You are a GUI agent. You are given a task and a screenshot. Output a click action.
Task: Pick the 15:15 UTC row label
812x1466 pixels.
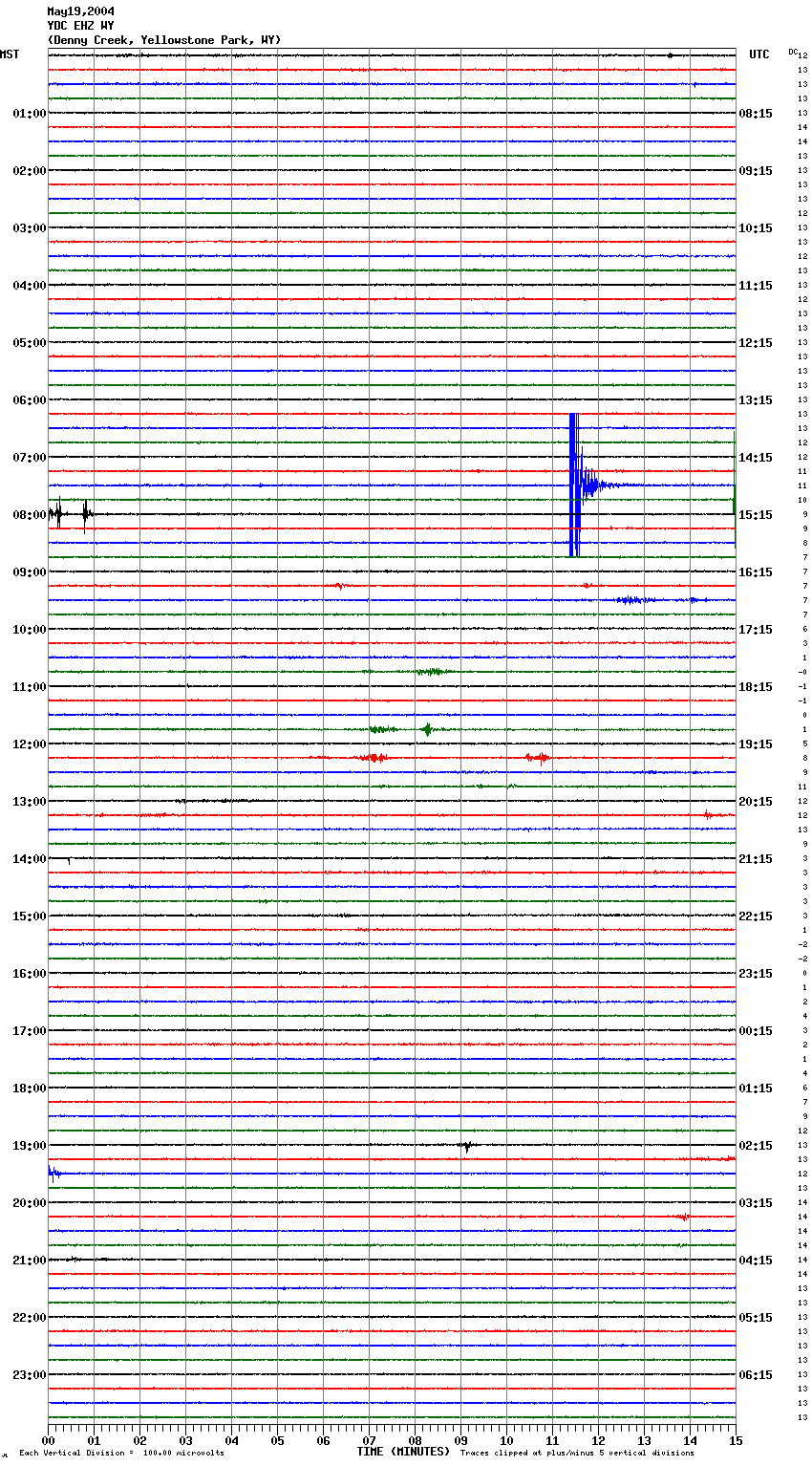click(x=756, y=515)
